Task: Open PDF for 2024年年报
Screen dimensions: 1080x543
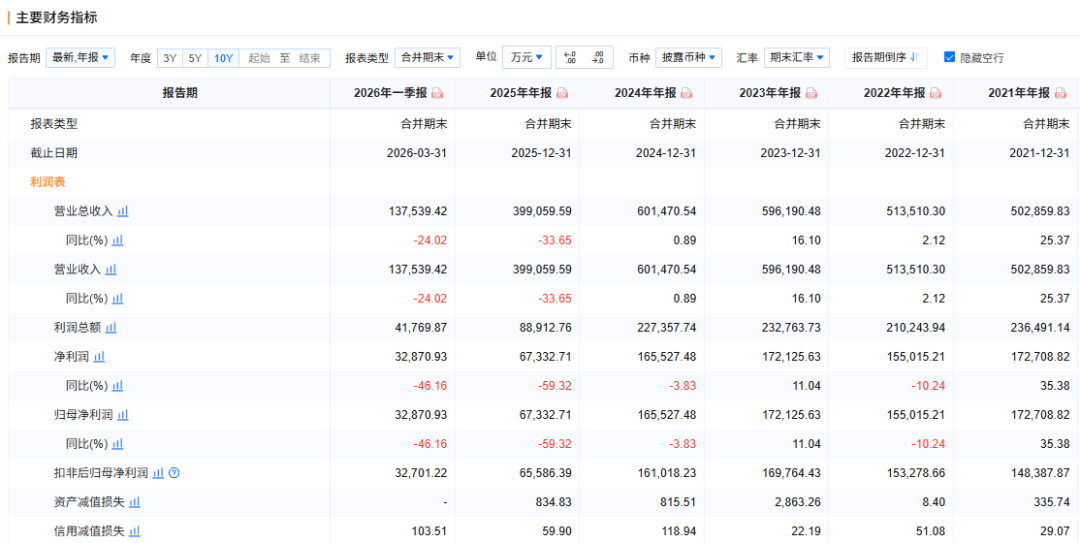Action: [687, 93]
